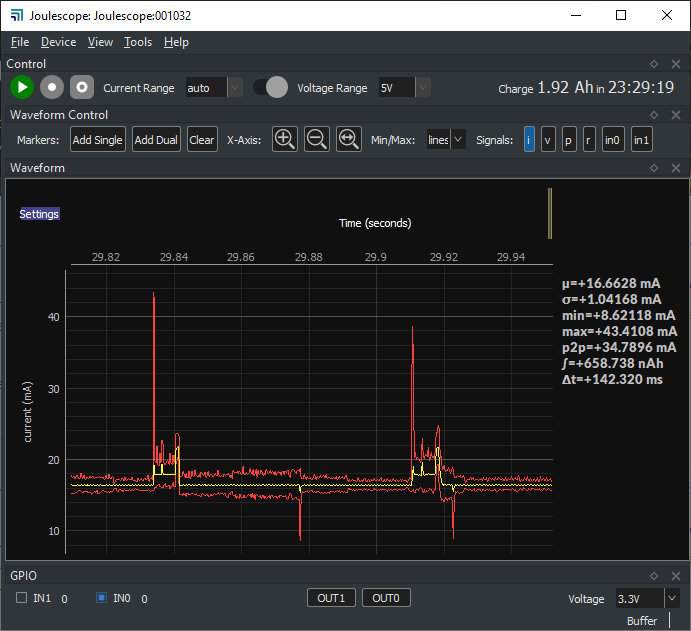Click the statistics record button with square icon
691x631 pixels.
point(82,87)
